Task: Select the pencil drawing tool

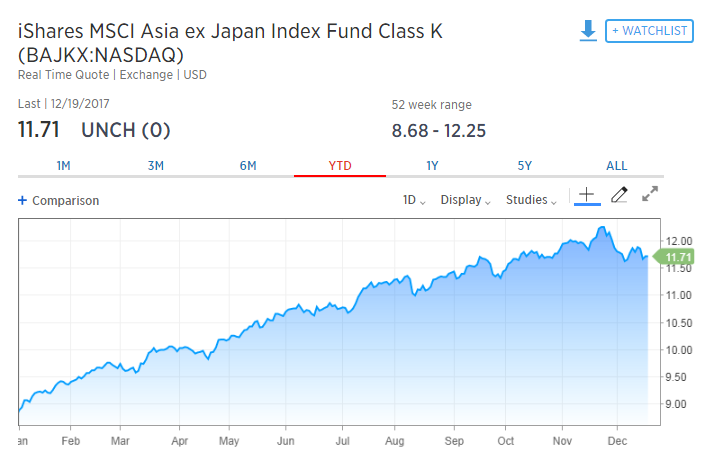Action: point(618,195)
